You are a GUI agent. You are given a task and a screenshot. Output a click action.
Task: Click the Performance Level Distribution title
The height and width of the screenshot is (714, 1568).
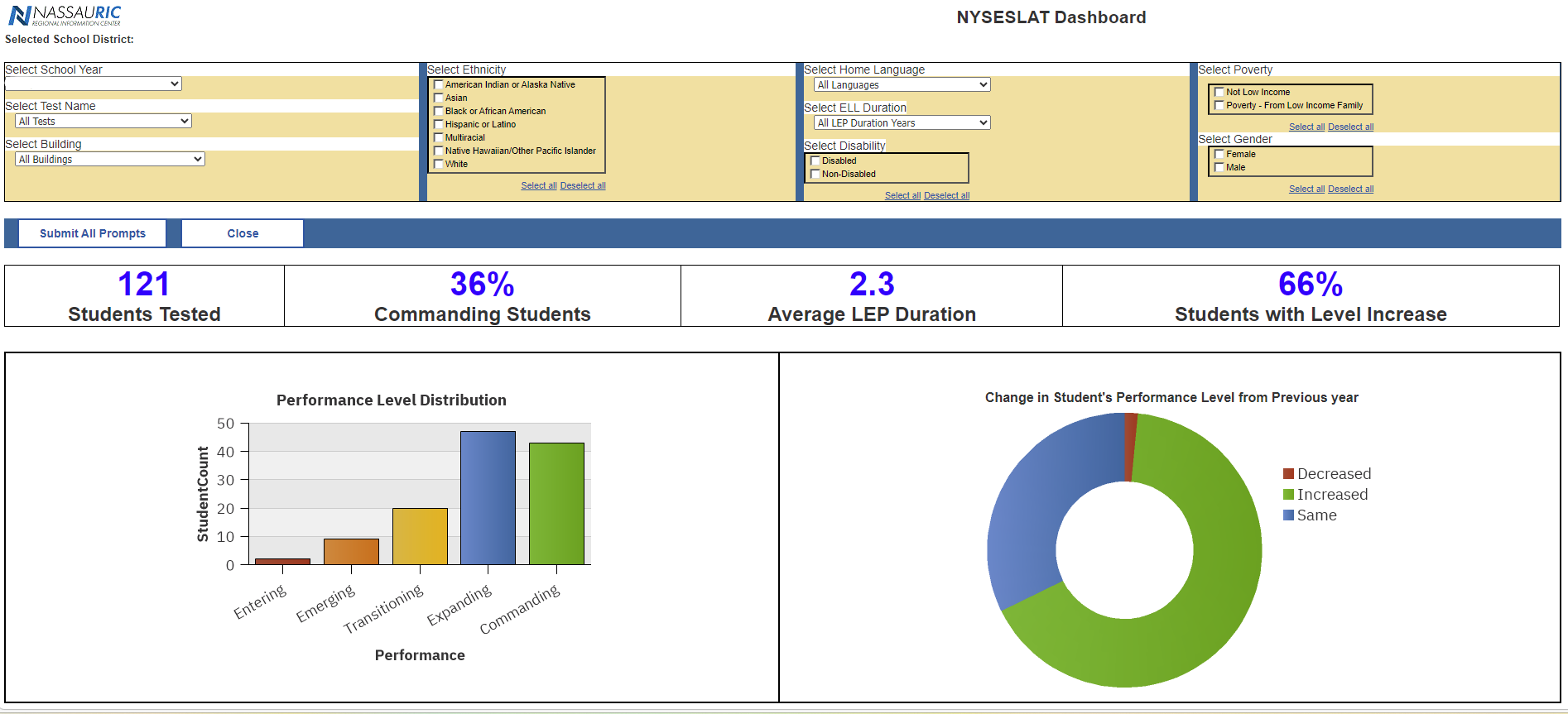click(x=392, y=400)
